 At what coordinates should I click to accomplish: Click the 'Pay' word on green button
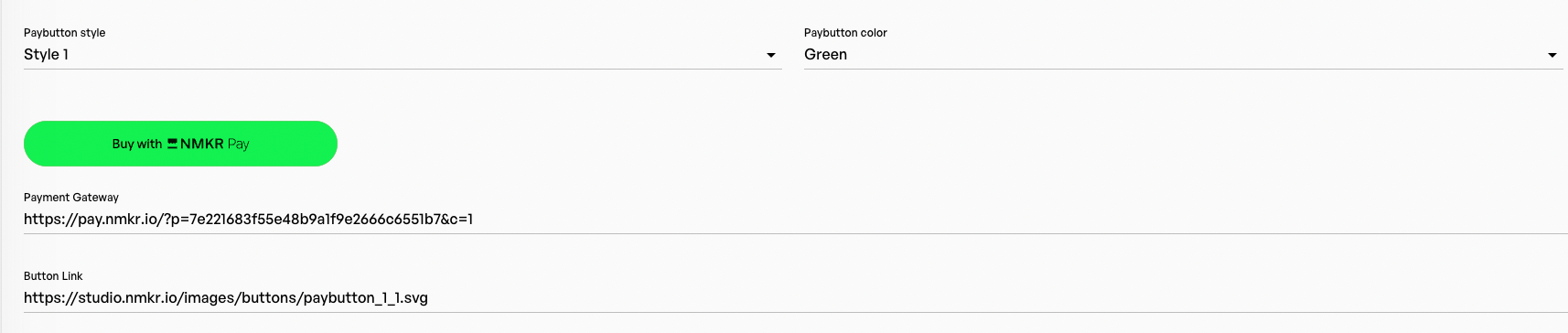click(239, 145)
